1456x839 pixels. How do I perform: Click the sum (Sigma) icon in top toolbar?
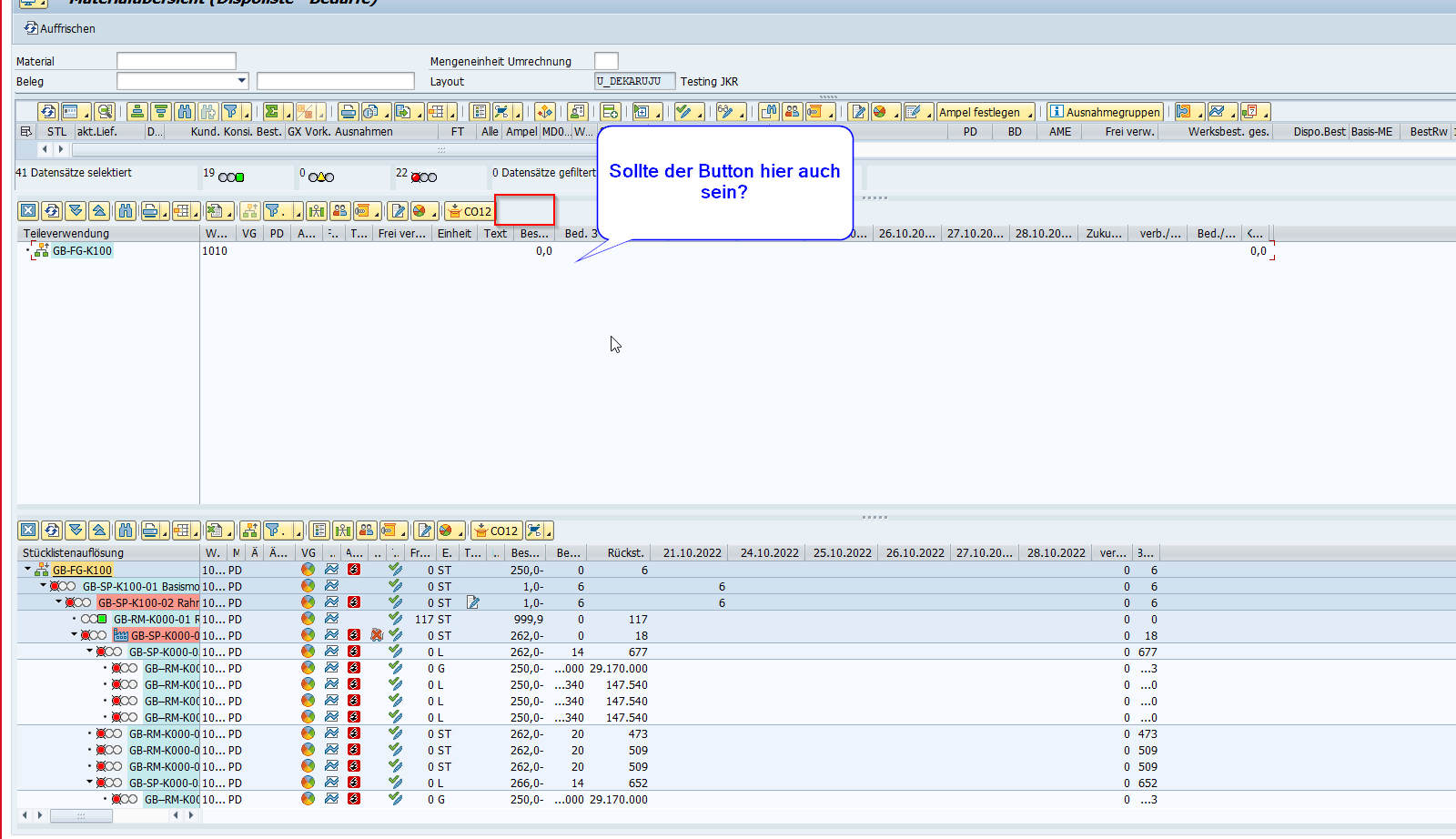click(x=271, y=112)
